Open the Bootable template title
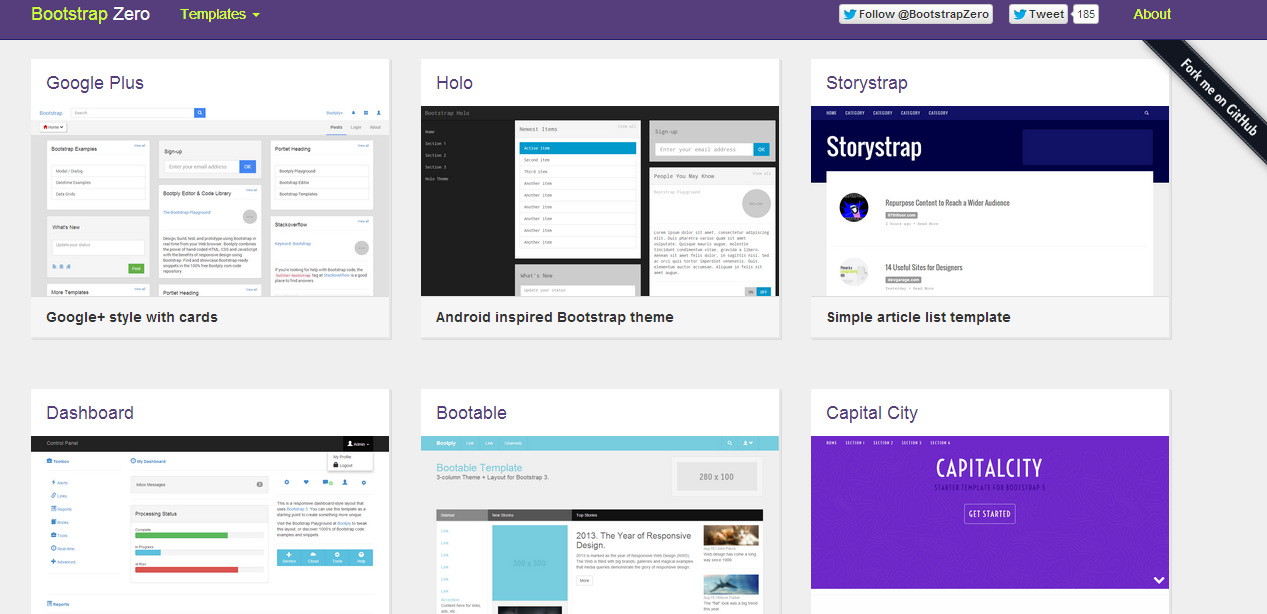 pos(471,413)
